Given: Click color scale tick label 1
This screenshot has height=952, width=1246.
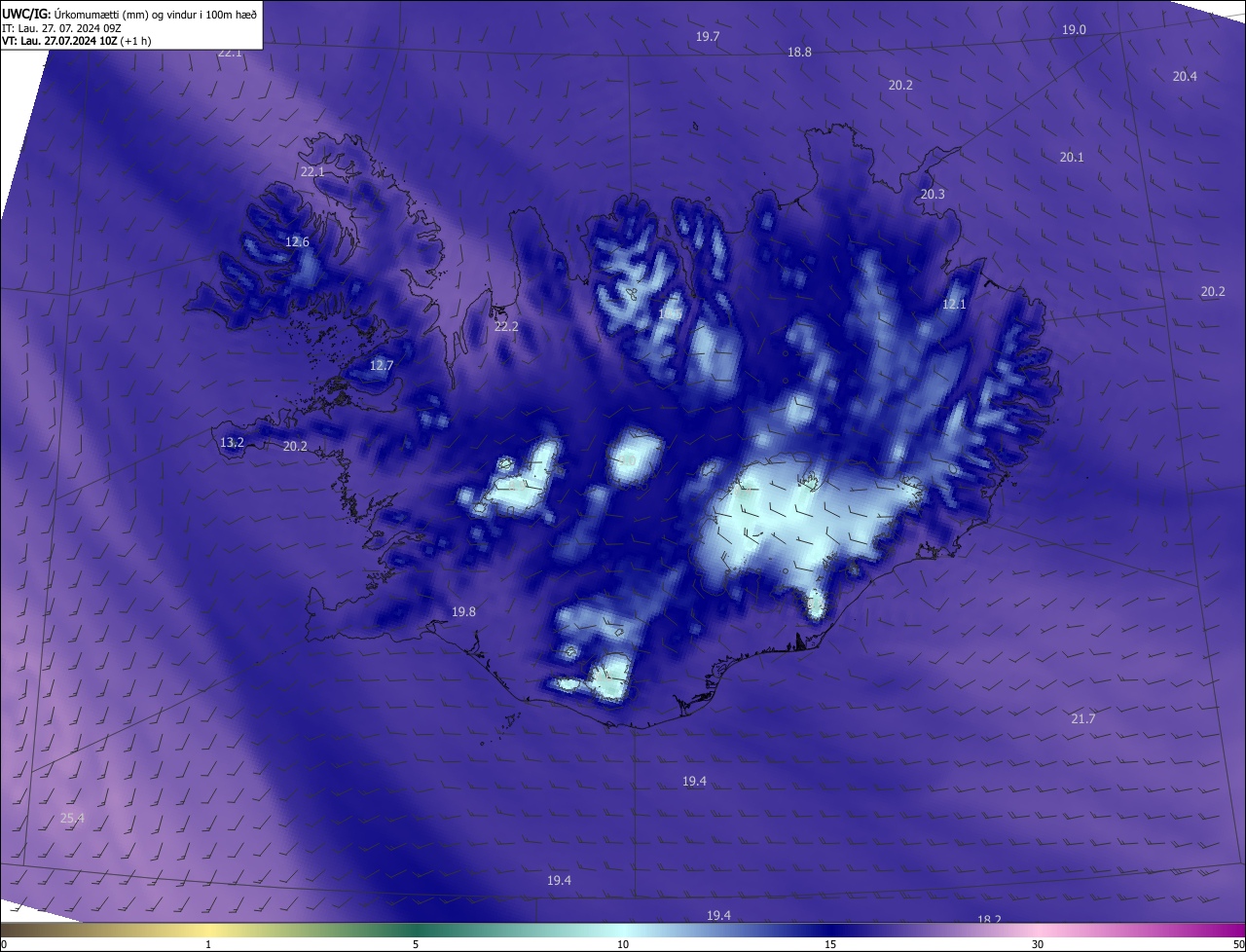Looking at the screenshot, I should tap(208, 944).
